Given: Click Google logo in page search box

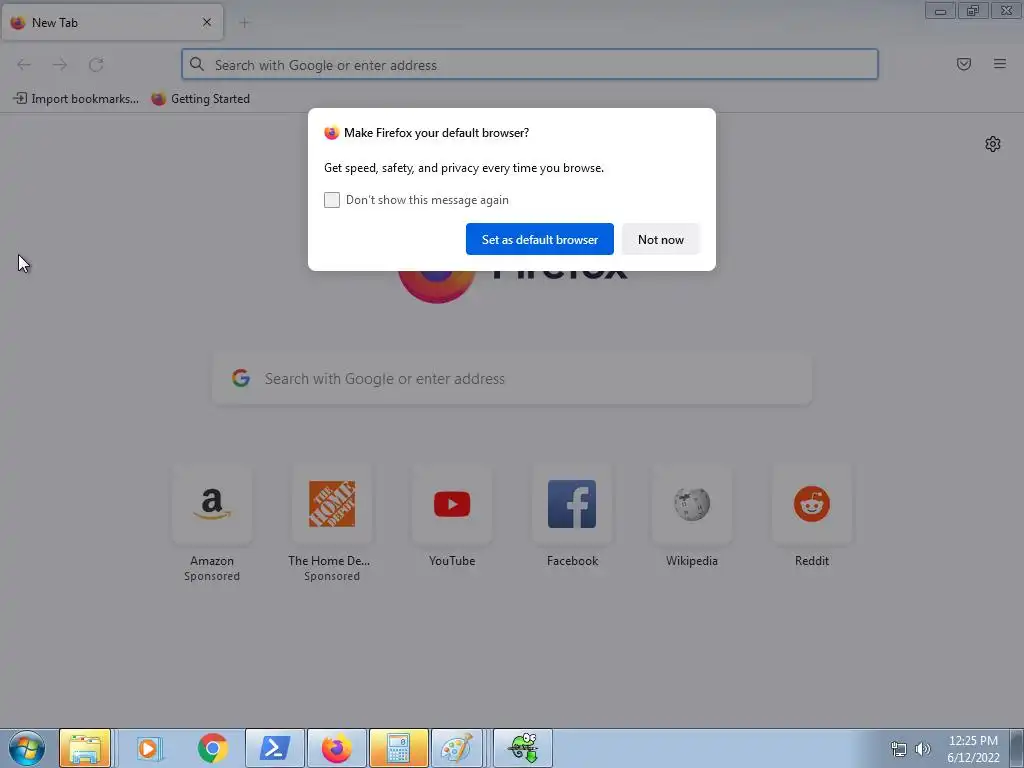Looking at the screenshot, I should [241, 378].
